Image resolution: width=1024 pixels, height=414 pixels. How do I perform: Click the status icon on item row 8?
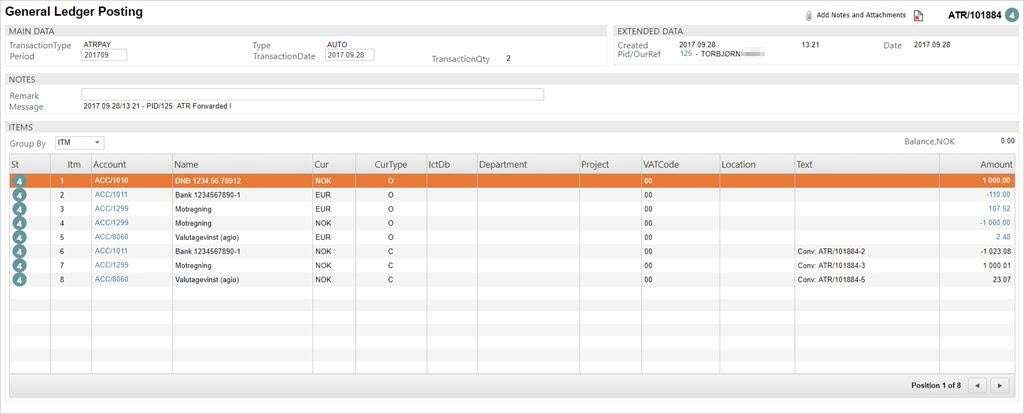coord(19,280)
